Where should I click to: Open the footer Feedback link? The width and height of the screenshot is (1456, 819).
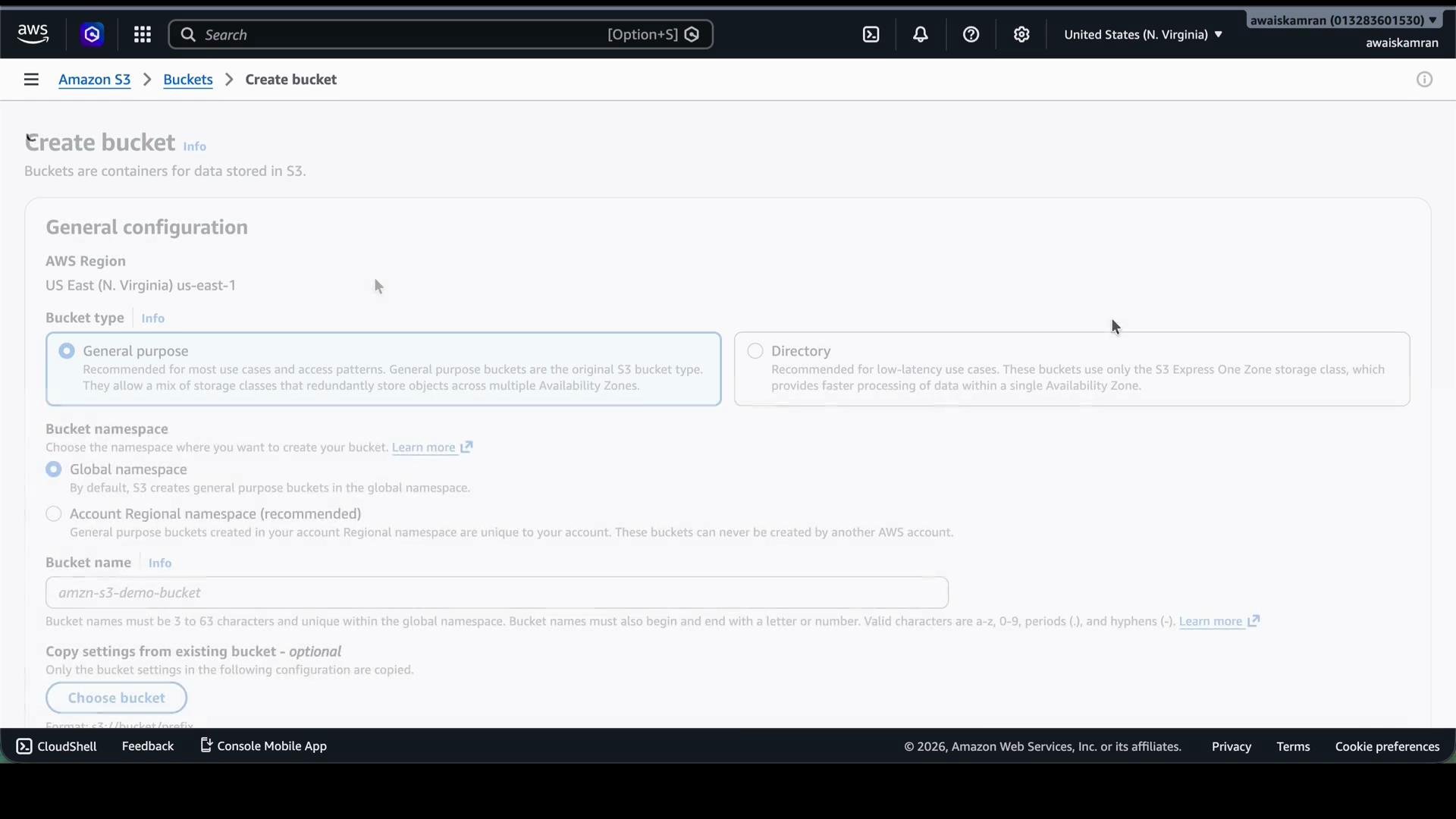tap(148, 746)
